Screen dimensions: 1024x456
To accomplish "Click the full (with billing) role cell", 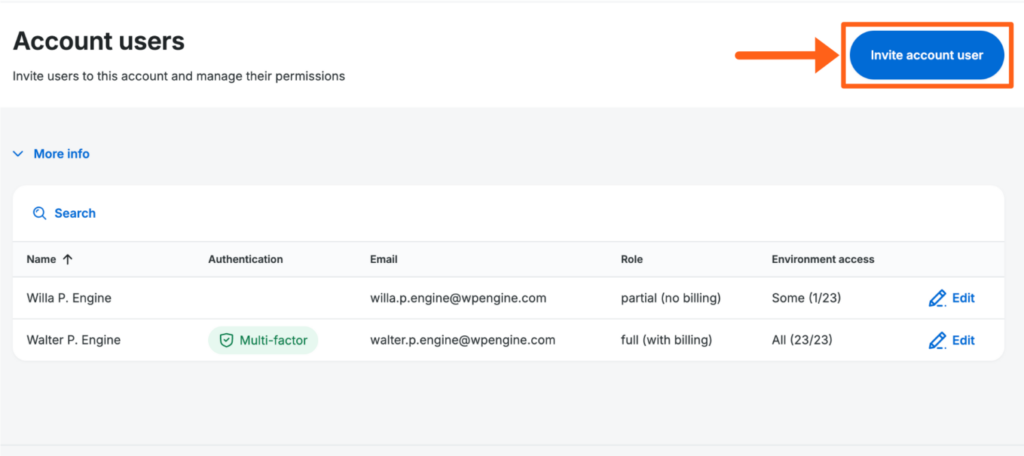I will click(x=666, y=340).
